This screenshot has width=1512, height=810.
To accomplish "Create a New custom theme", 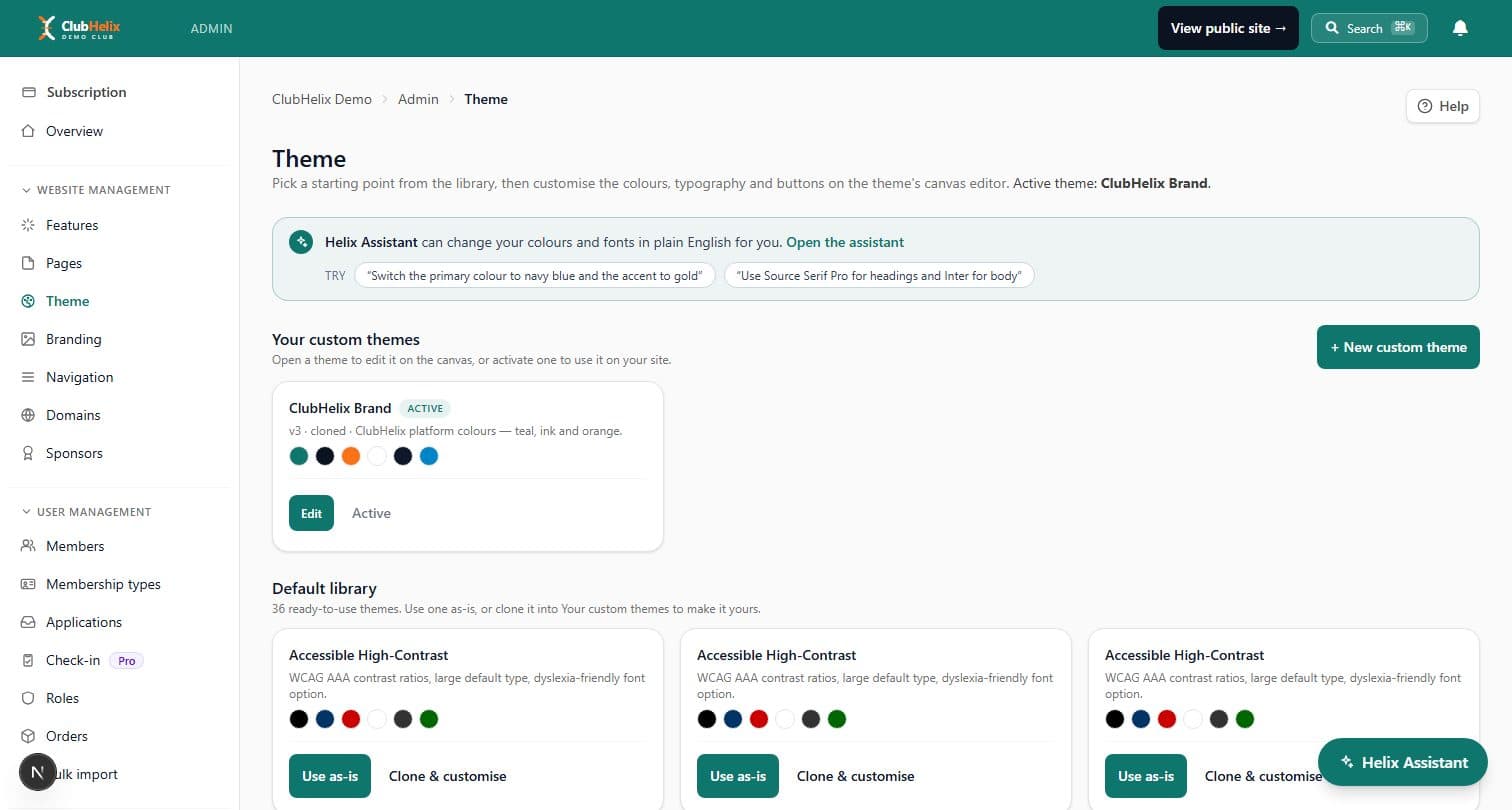I will 1398,347.
